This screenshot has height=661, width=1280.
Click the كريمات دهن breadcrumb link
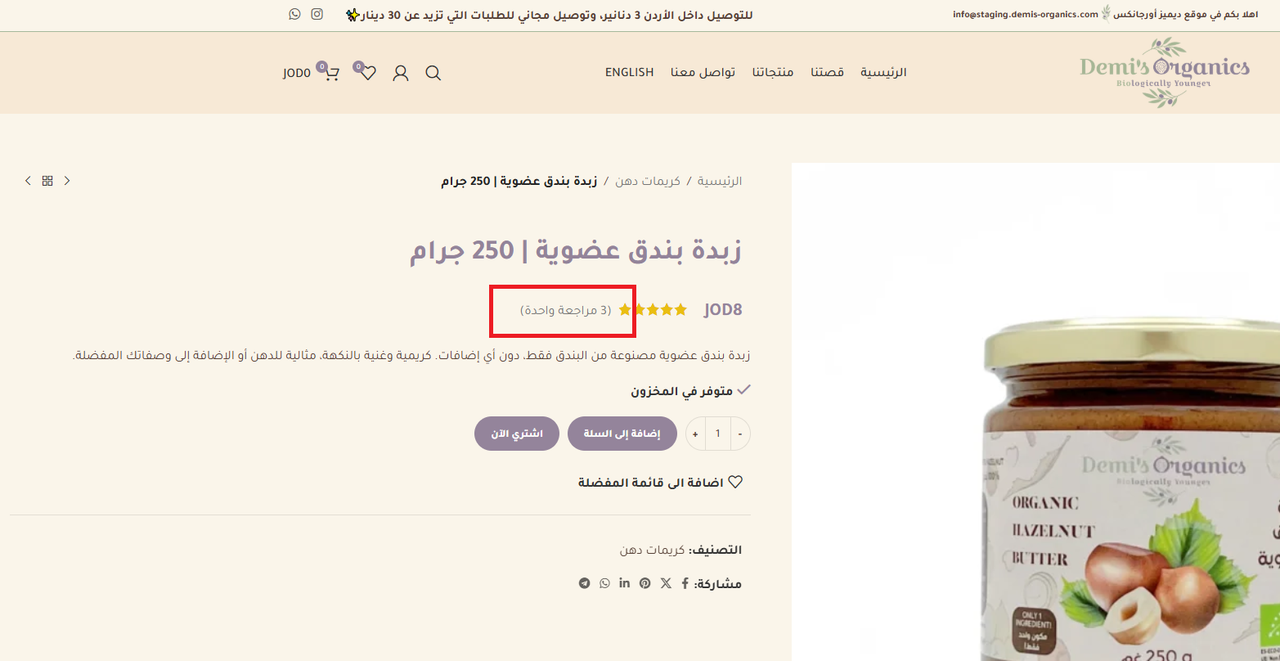coord(648,181)
